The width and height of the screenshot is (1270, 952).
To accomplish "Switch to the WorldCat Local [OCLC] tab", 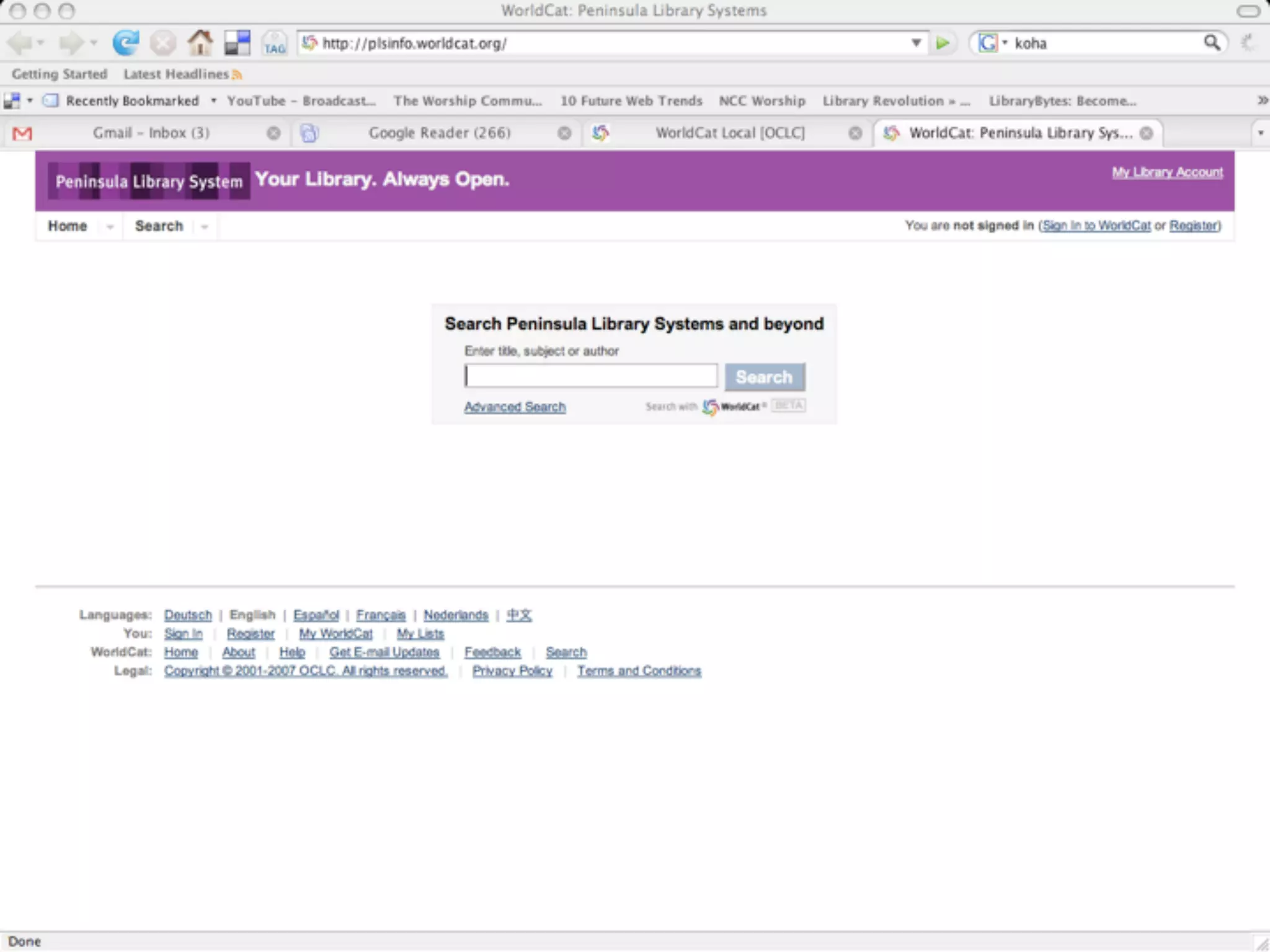I will point(729,133).
